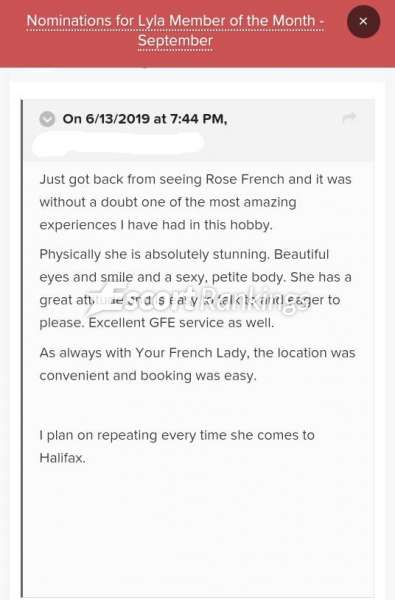395x600 pixels.
Task: Click the 'Just got back from seeing' paragraph
Action: 195,202
